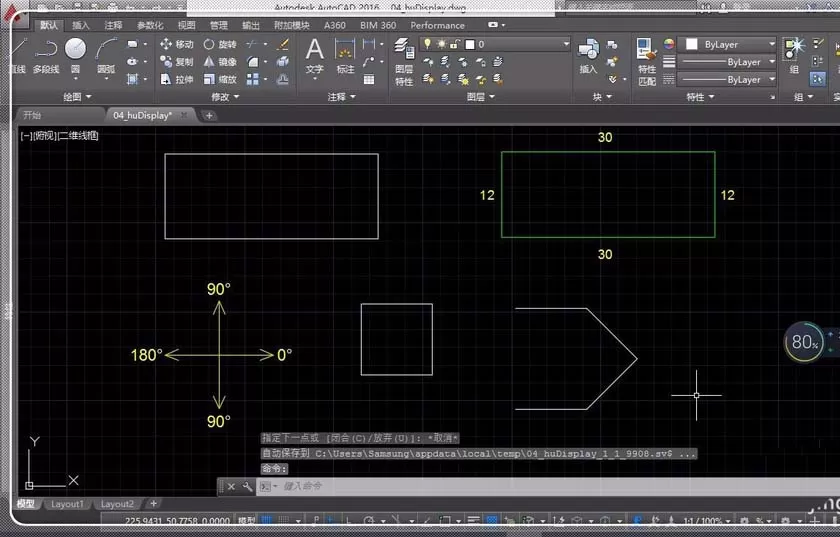The height and width of the screenshot is (537, 840).
Task: Add new drawing tab with plus button
Action: click(x=209, y=115)
